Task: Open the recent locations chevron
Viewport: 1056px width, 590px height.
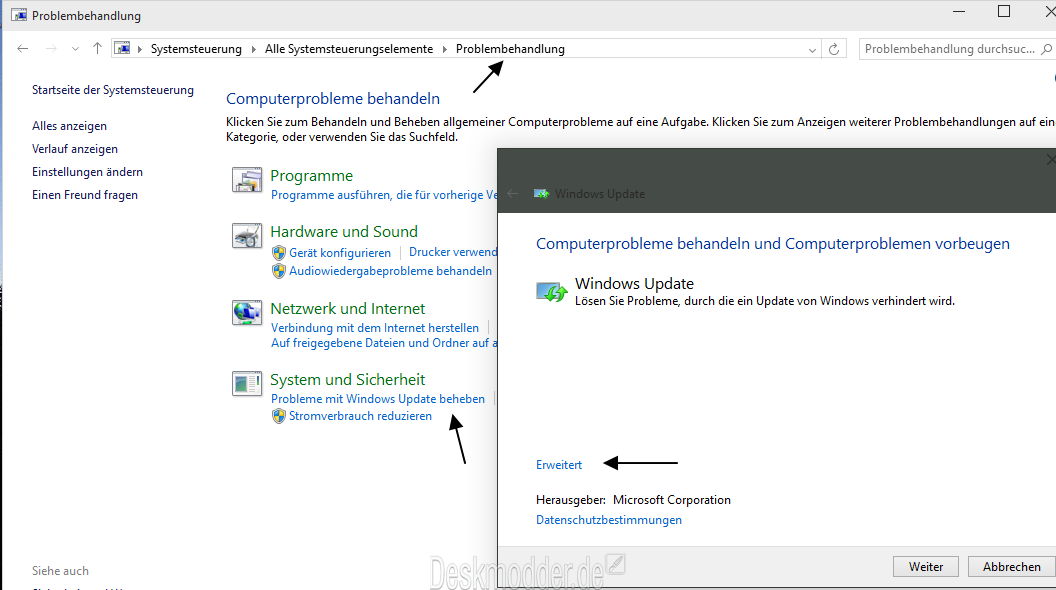Action: [75, 49]
